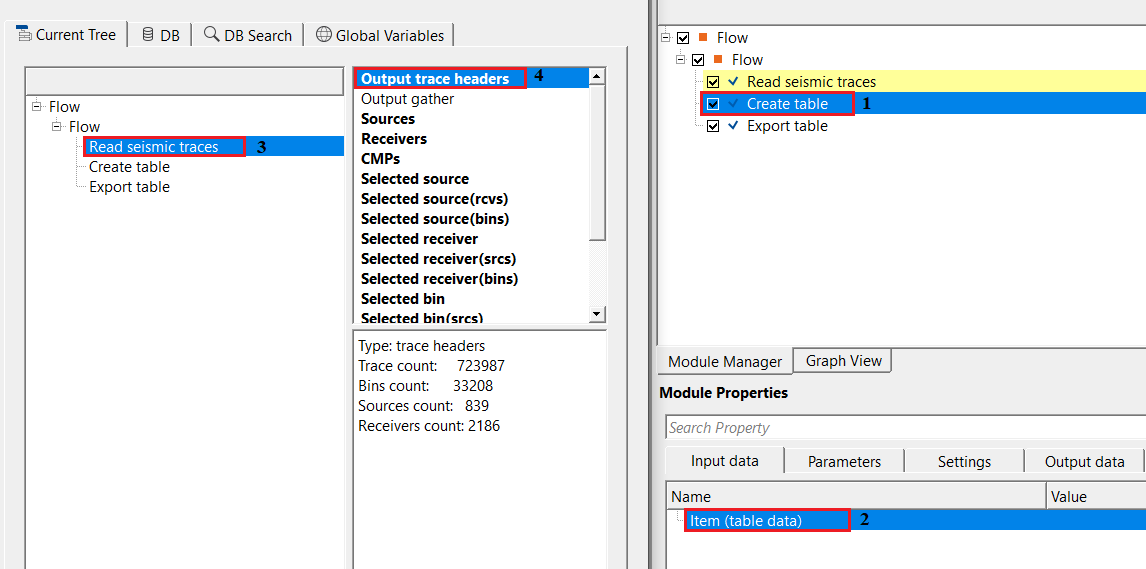Switch to the Parameters tab
Screen dimensions: 1146x569
point(844,461)
